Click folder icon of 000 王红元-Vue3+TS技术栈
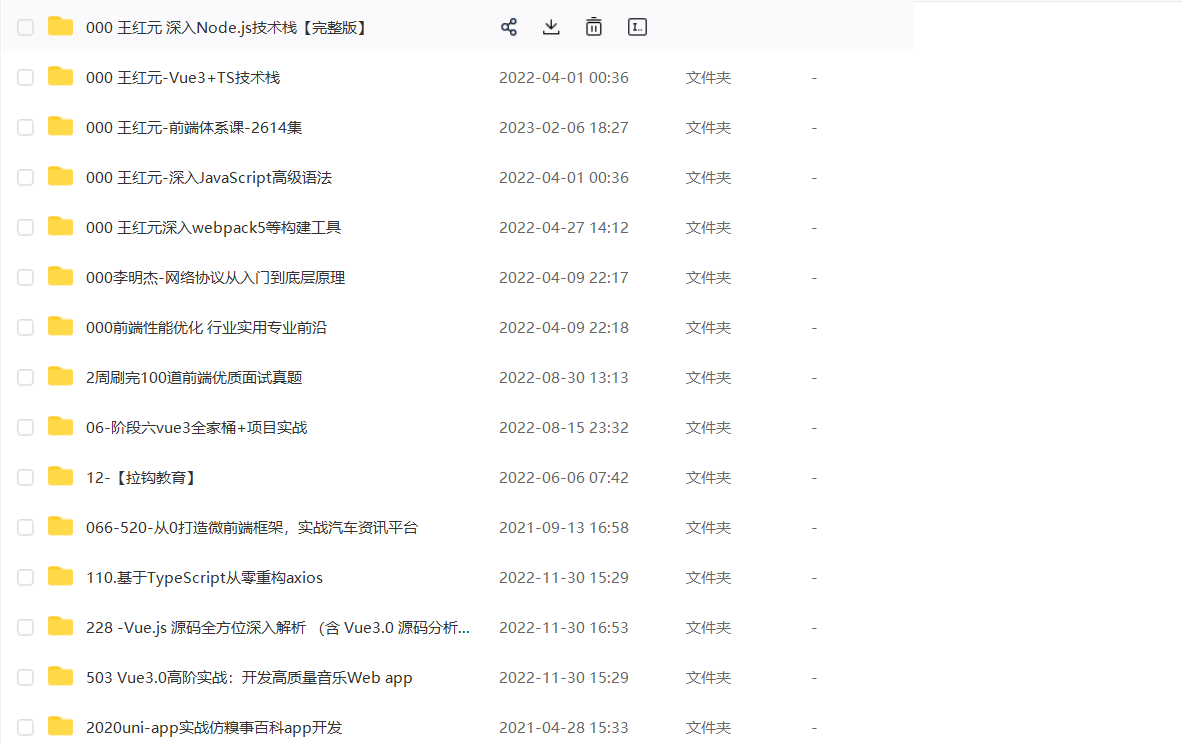1182x744 pixels. click(60, 77)
